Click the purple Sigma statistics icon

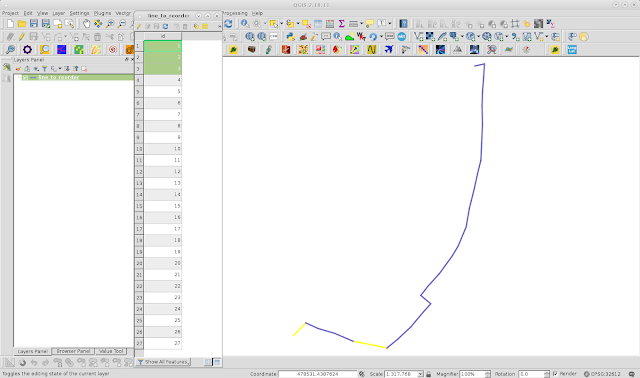pos(342,24)
